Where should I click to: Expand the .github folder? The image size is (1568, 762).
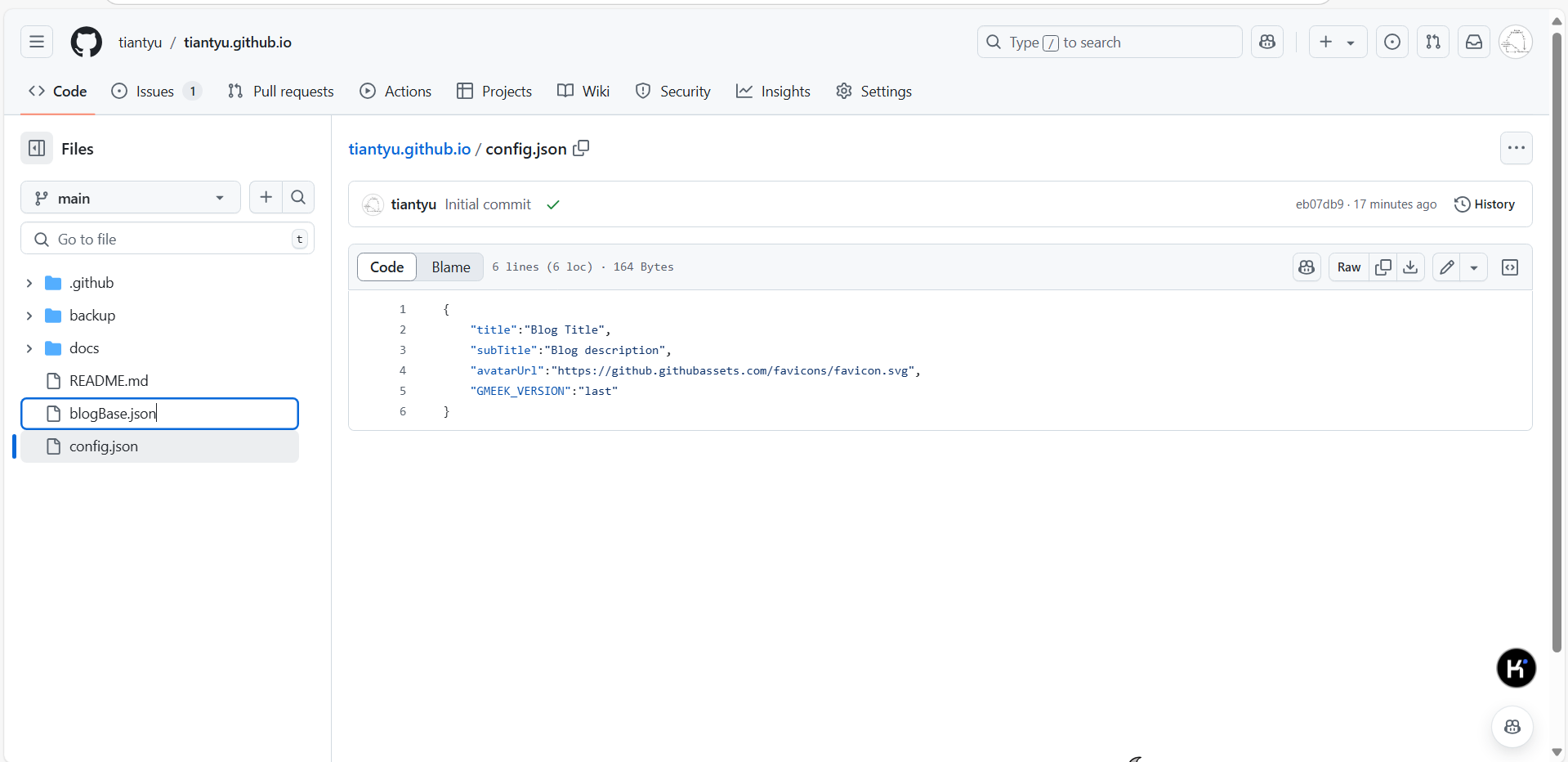coord(29,283)
